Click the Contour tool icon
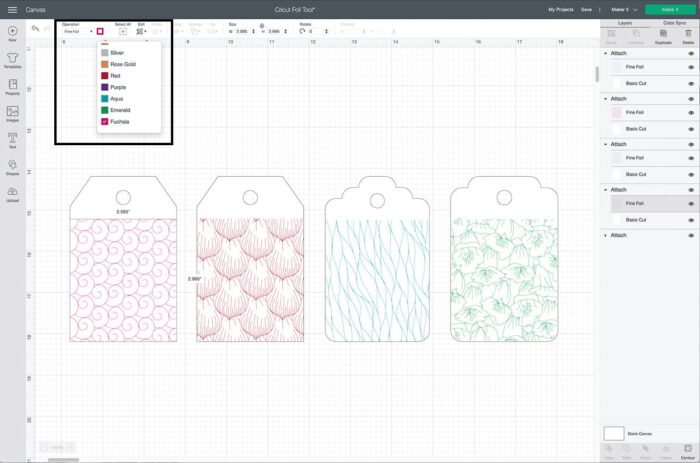The width and height of the screenshot is (700, 463). pyautogui.click(x=687, y=449)
